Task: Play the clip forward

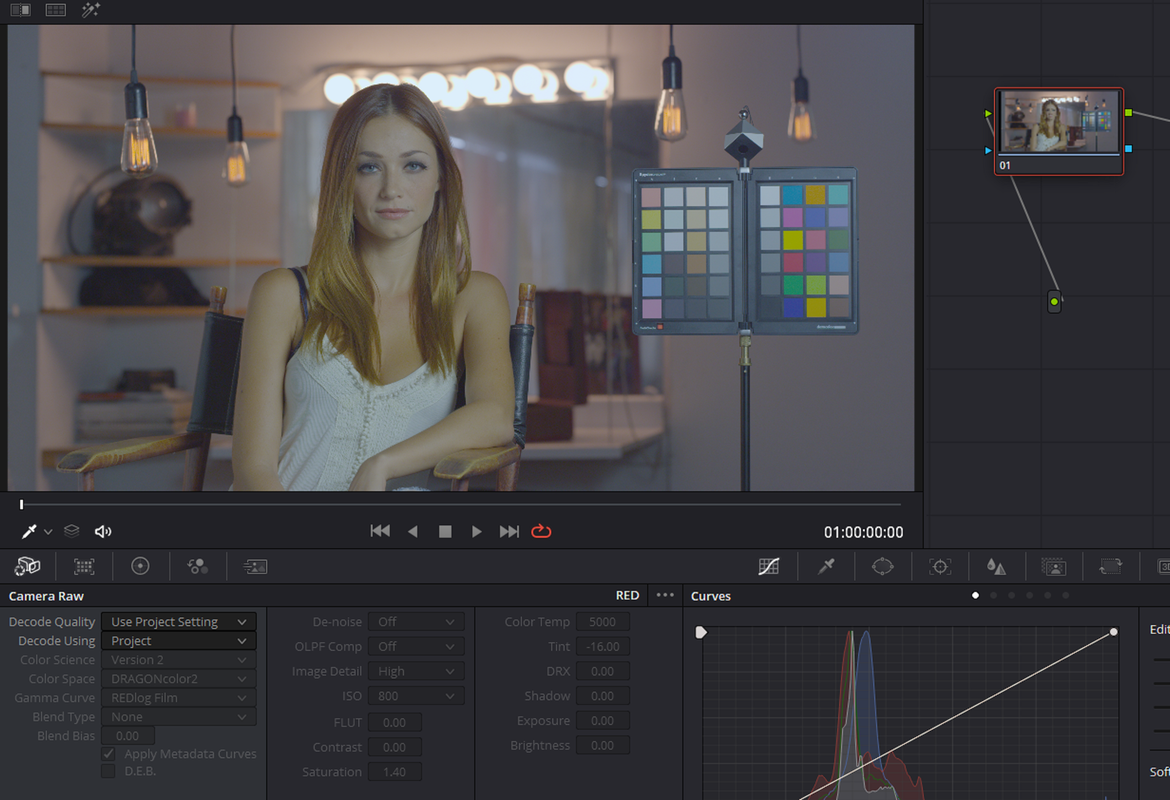Action: 476,531
